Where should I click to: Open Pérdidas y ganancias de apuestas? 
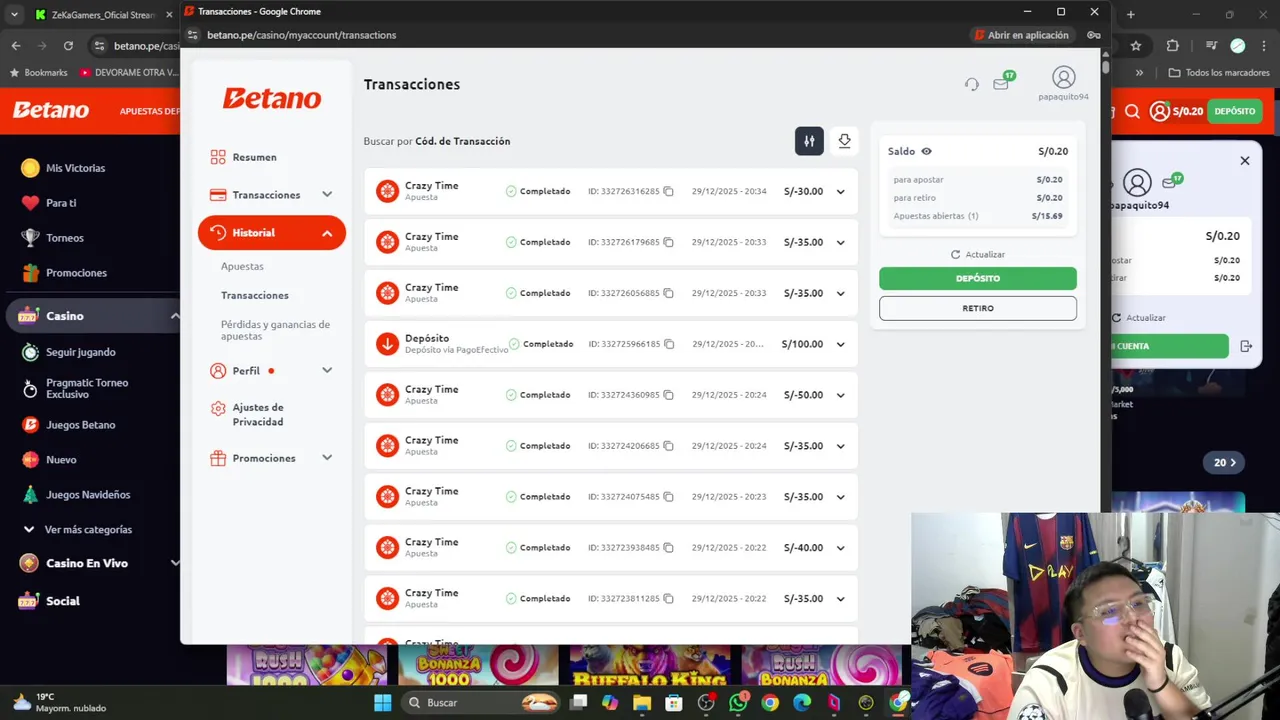pyautogui.click(x=275, y=330)
